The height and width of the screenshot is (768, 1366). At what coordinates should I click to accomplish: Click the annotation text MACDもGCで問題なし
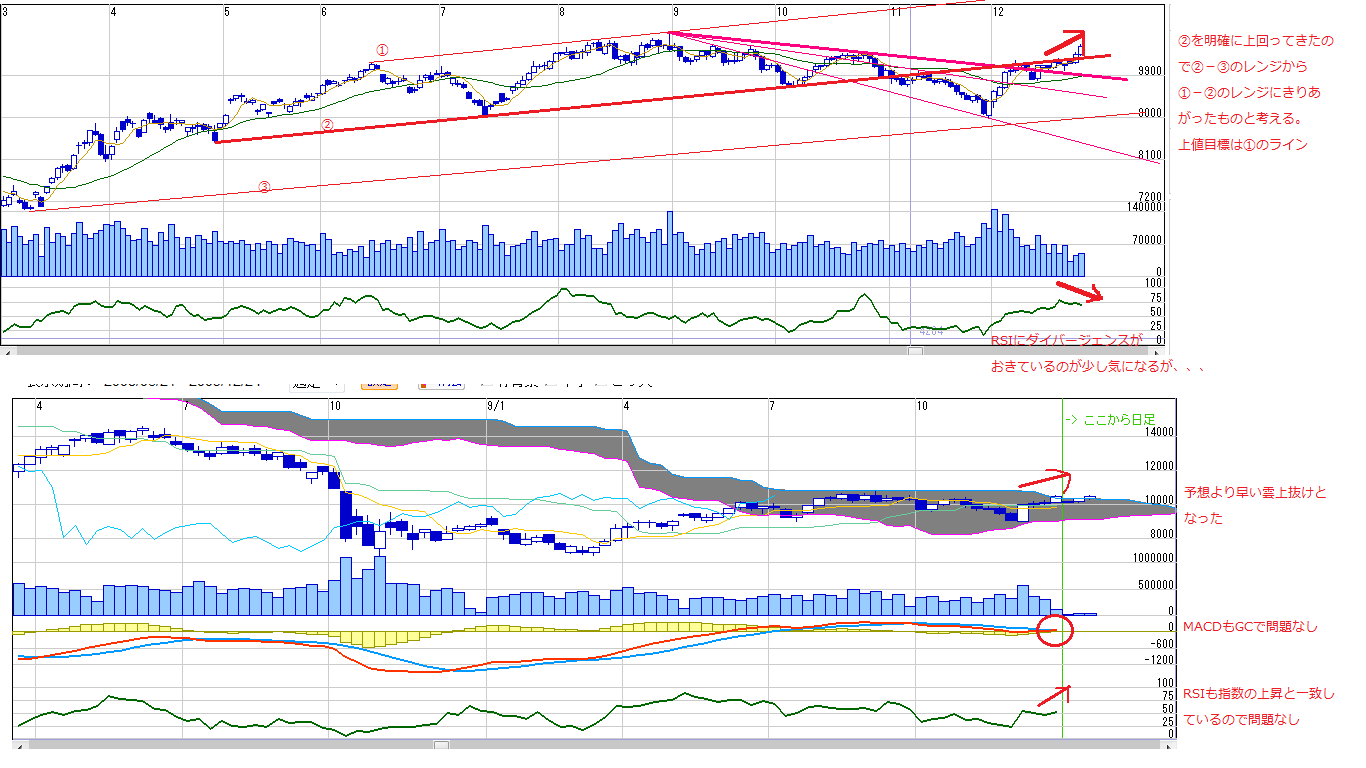pyautogui.click(x=1250, y=627)
